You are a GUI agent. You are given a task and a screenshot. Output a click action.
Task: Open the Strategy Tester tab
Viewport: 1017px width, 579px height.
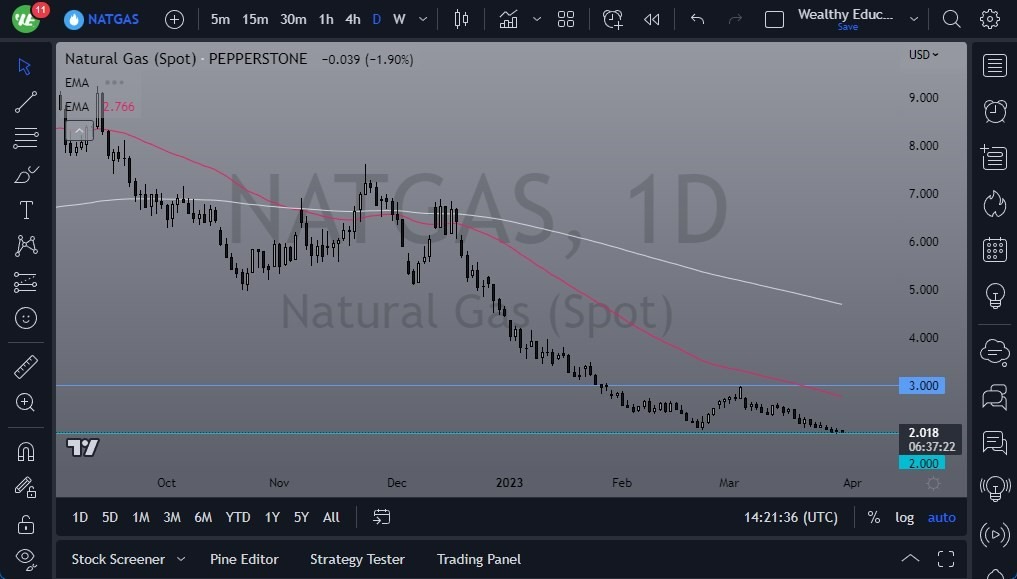point(357,559)
